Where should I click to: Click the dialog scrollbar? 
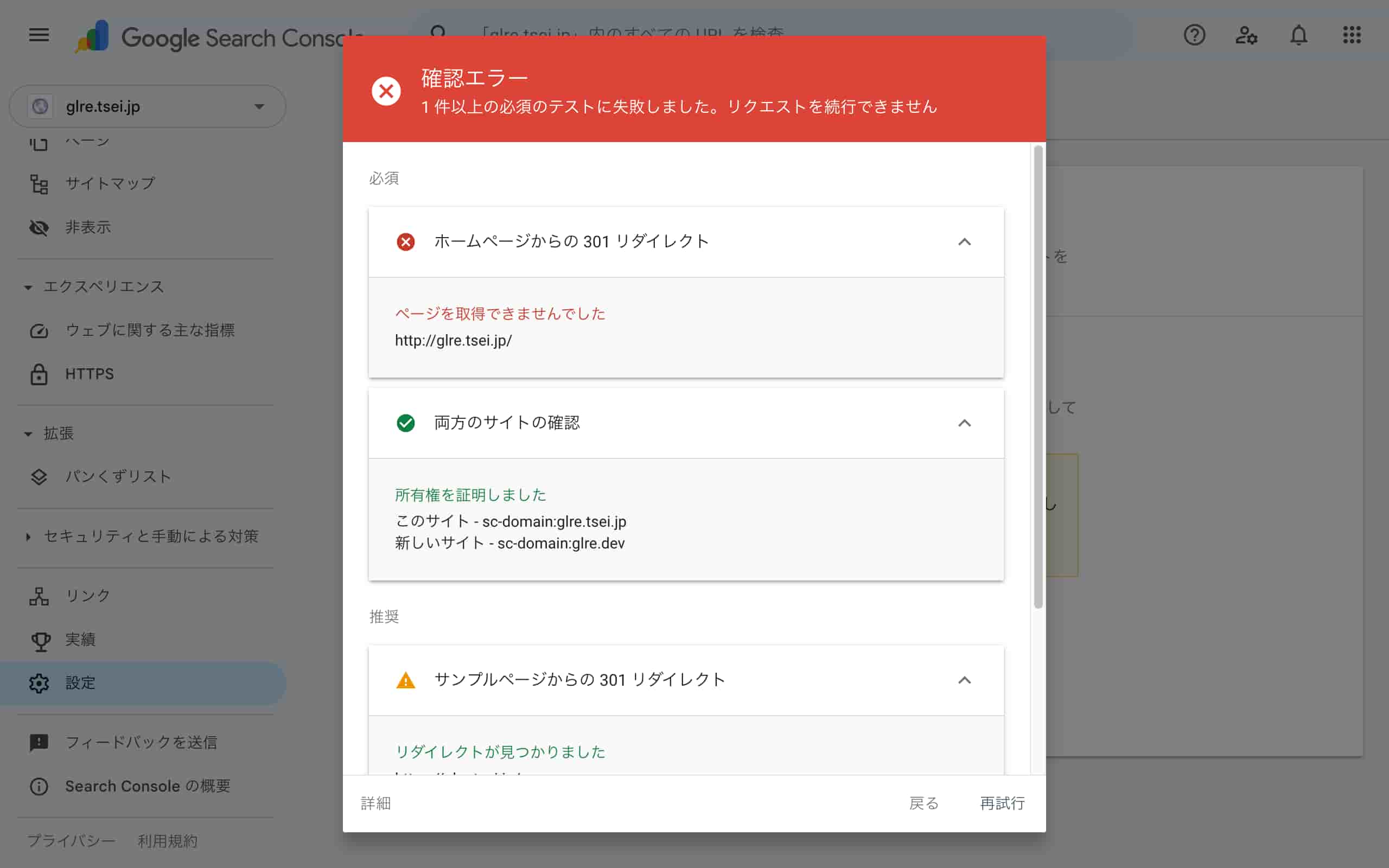tap(1038, 373)
